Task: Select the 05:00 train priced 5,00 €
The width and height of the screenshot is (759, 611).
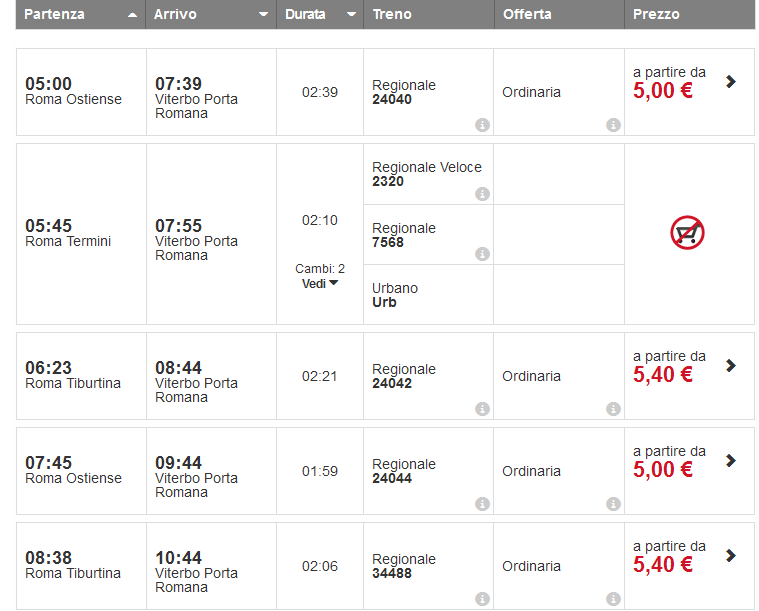Action: (x=731, y=82)
